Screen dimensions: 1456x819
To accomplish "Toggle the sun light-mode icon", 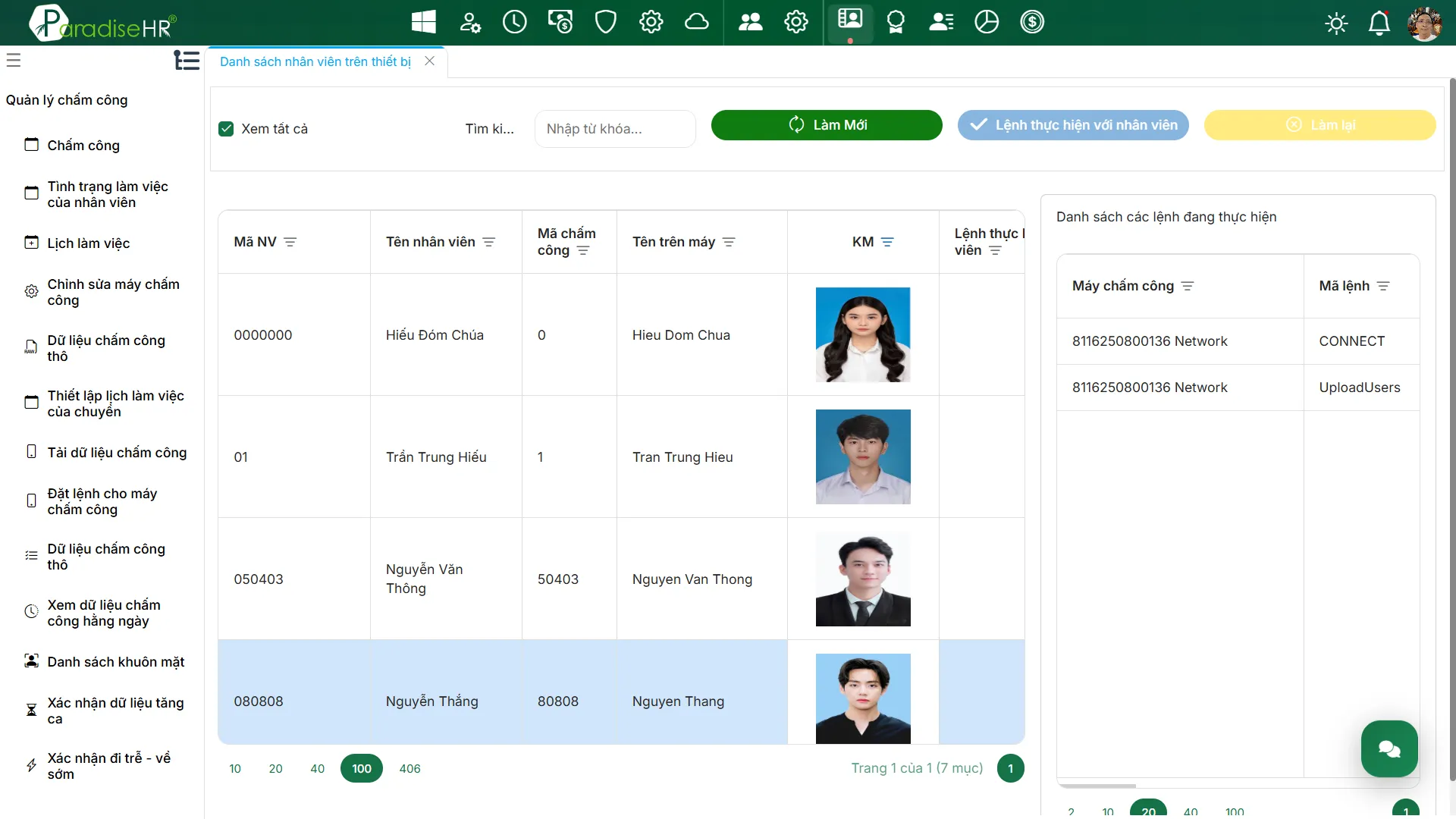I will point(1335,24).
